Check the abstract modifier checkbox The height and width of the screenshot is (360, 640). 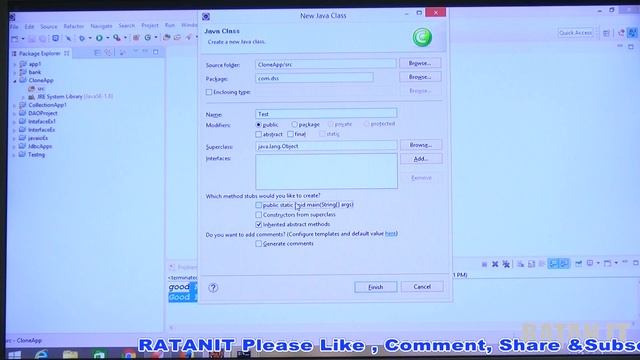258,134
